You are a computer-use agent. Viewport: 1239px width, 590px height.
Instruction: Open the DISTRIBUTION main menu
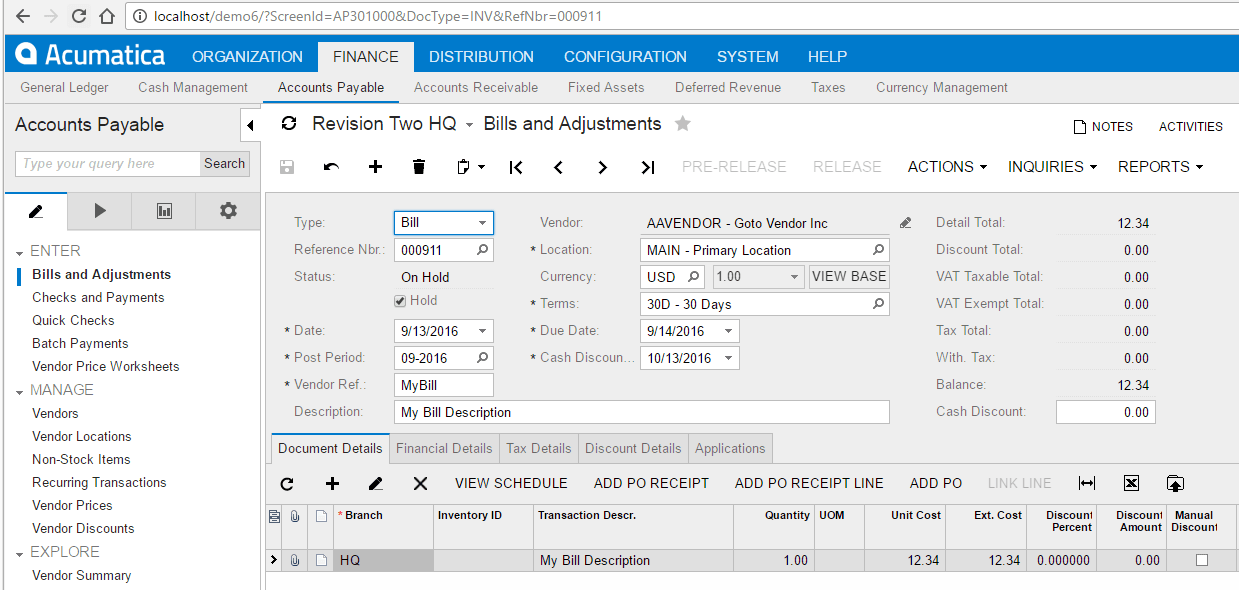[481, 57]
